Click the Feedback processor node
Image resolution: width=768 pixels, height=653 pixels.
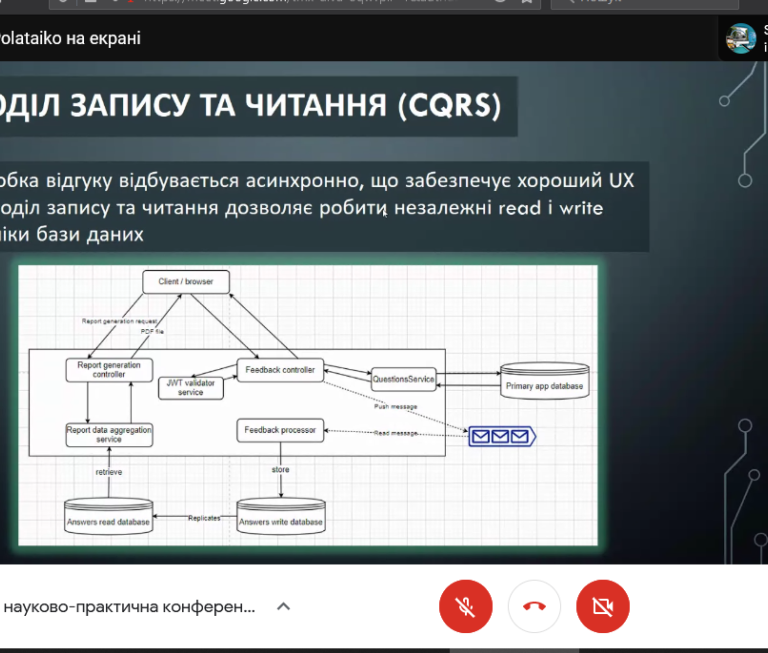pos(280,431)
